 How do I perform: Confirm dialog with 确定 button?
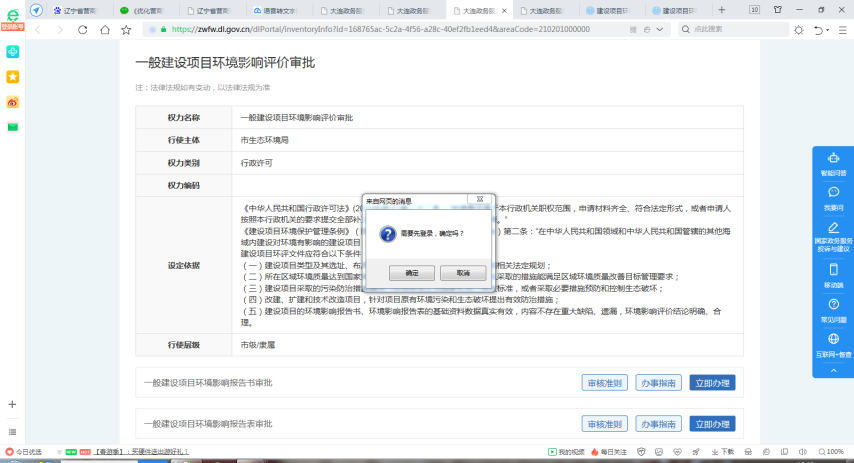[412, 273]
